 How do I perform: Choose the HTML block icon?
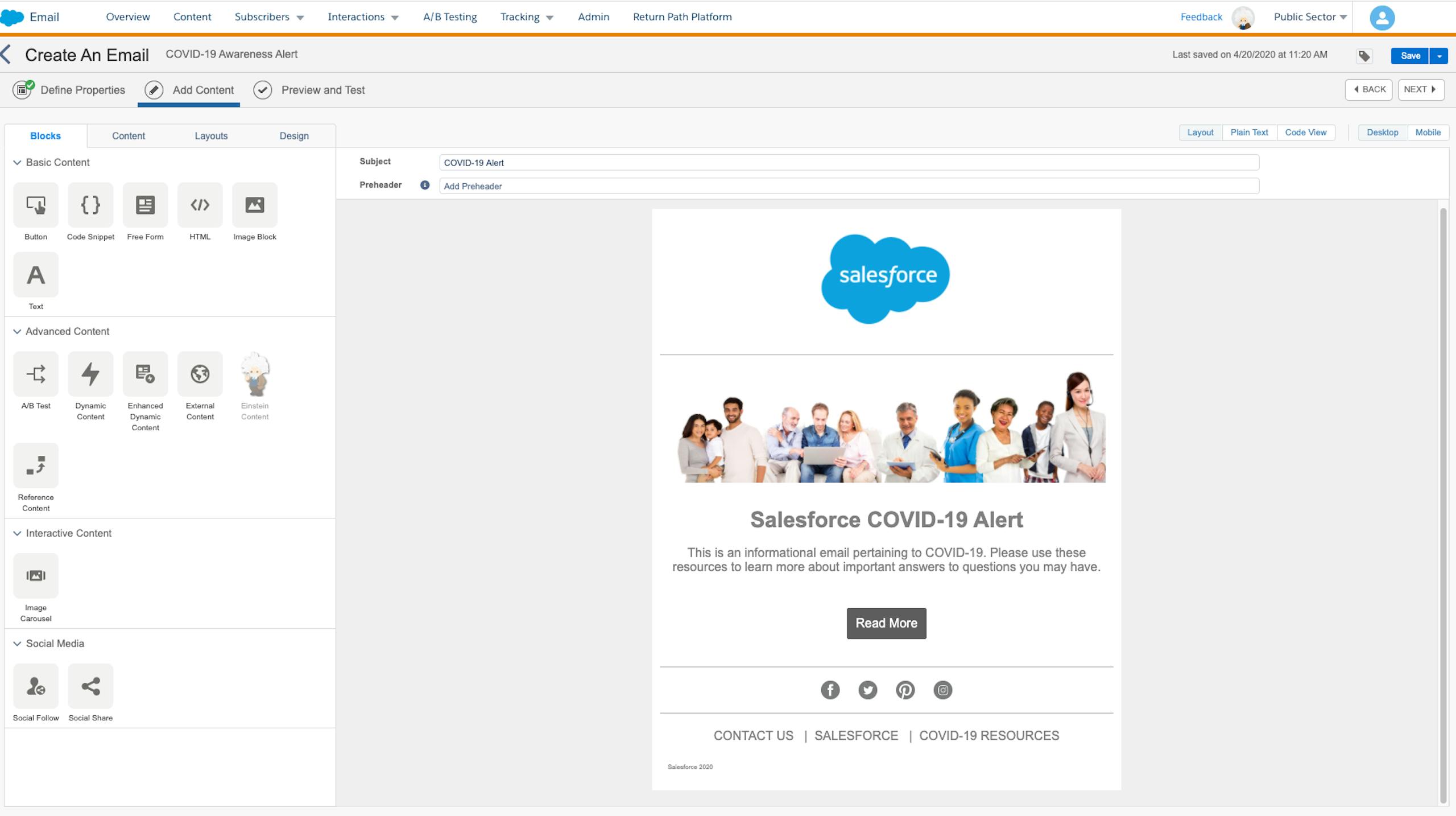click(x=200, y=205)
